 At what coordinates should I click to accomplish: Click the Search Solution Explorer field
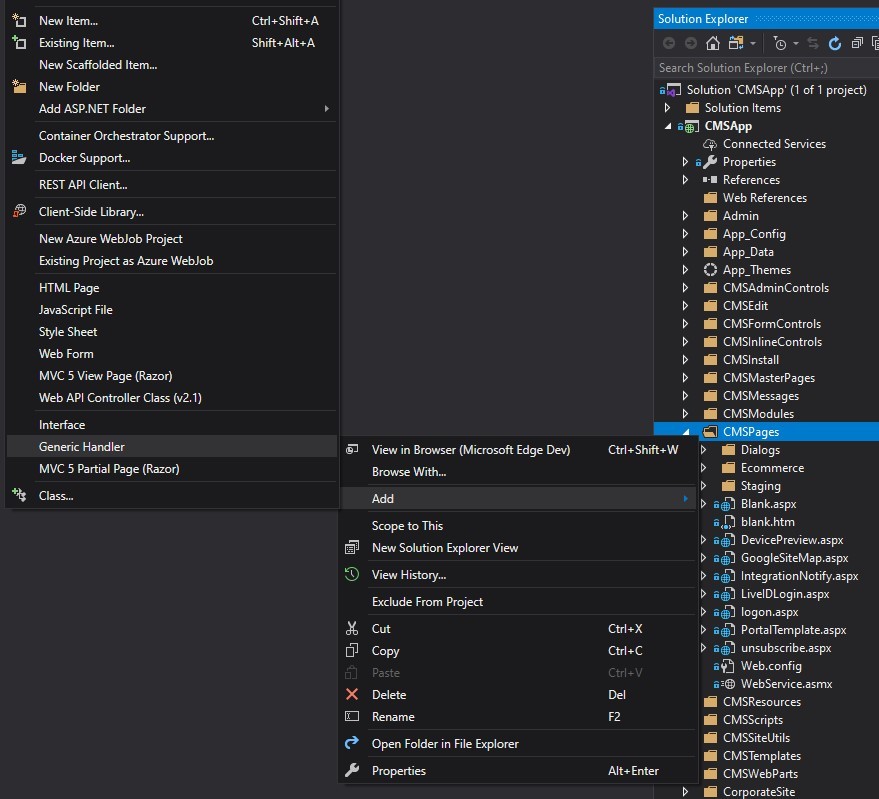click(x=766, y=68)
